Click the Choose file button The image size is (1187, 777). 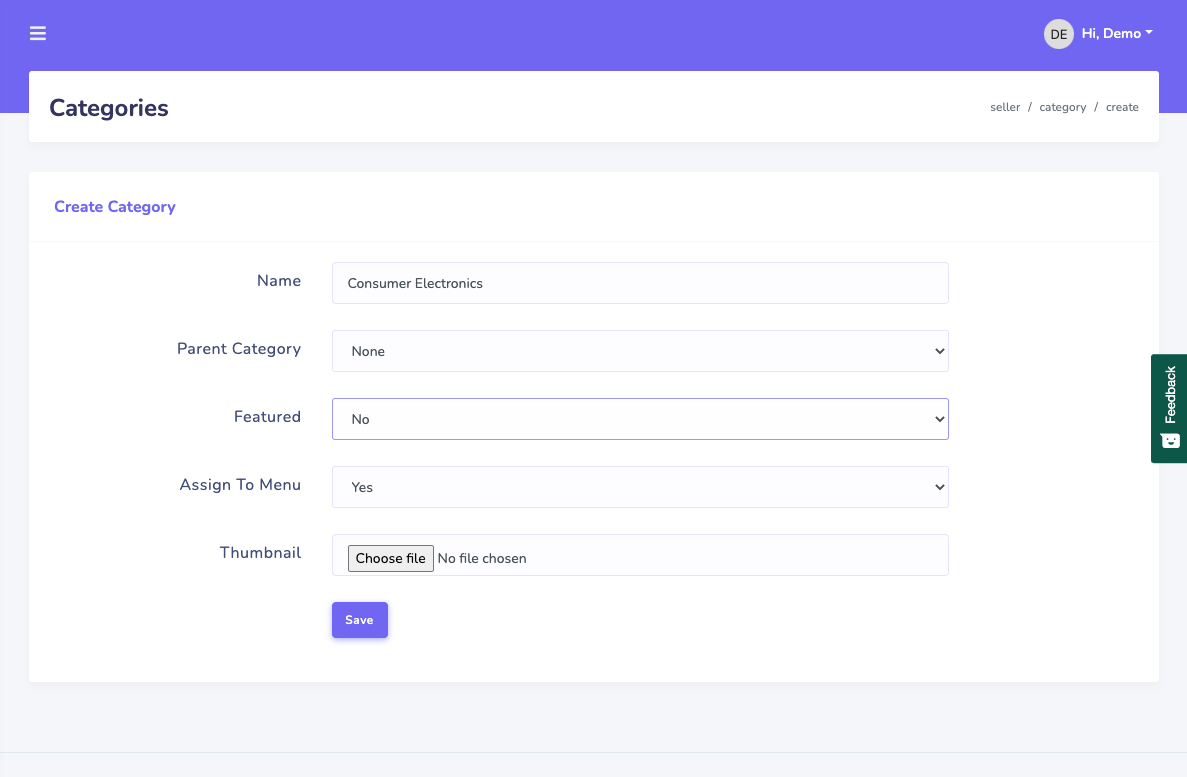pos(391,559)
